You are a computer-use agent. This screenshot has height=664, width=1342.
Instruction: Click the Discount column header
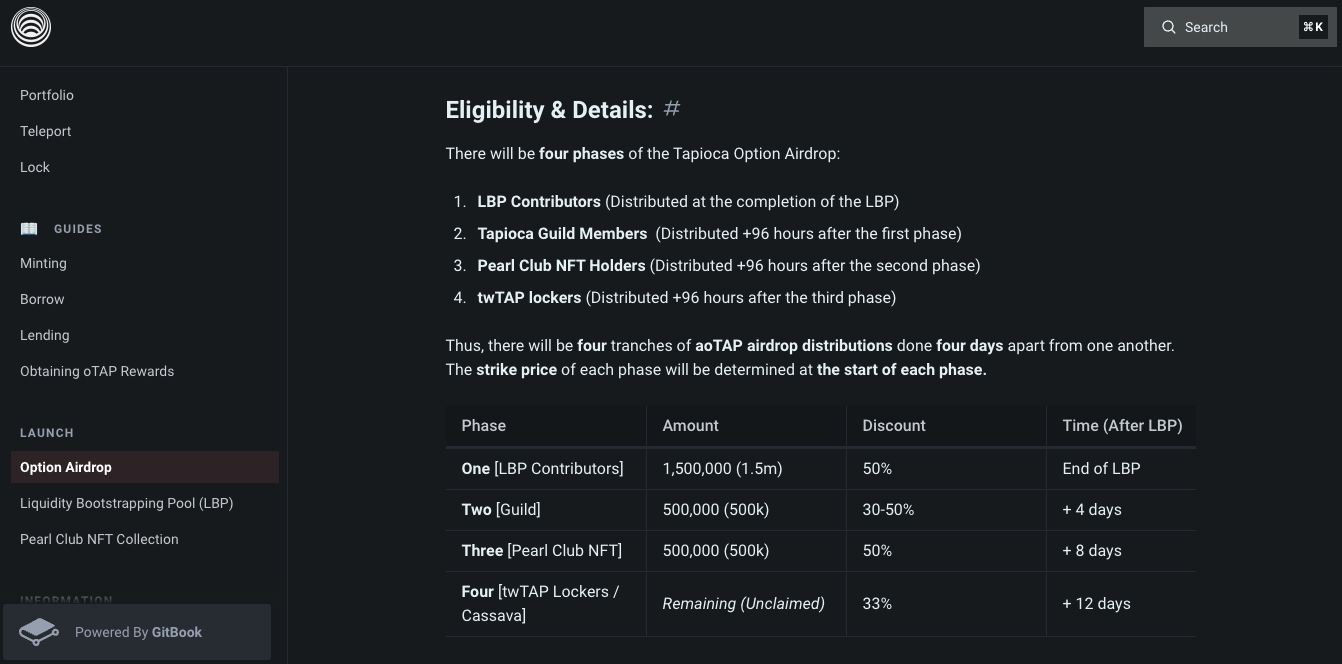coord(894,425)
